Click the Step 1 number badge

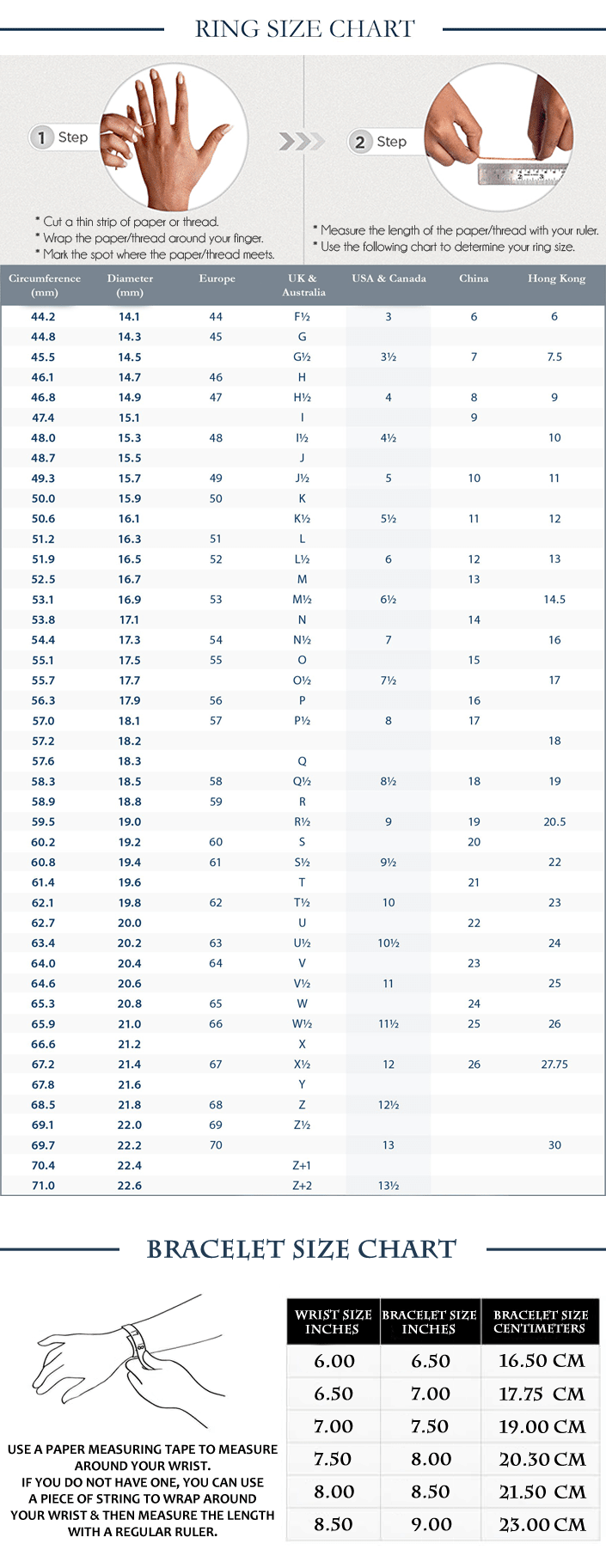[x=41, y=137]
